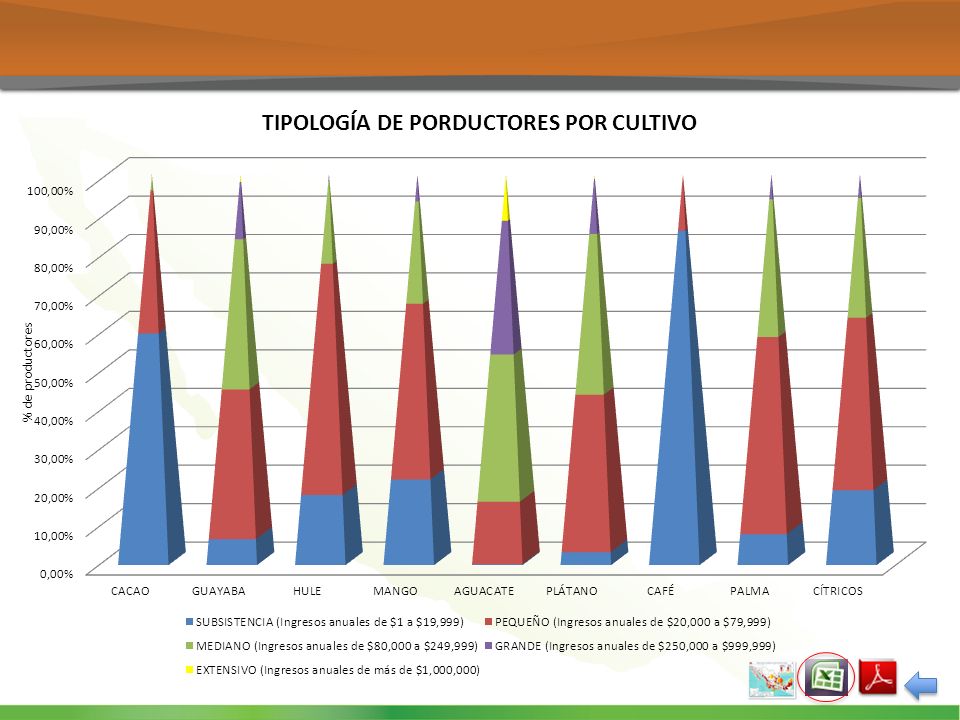
Task: Click the MANGO axis label
Action: (396, 591)
